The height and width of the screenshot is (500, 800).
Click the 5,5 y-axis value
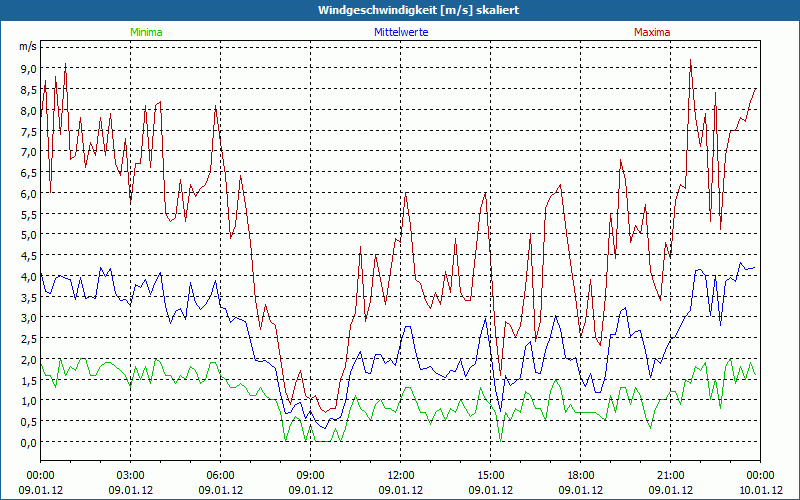29,214
